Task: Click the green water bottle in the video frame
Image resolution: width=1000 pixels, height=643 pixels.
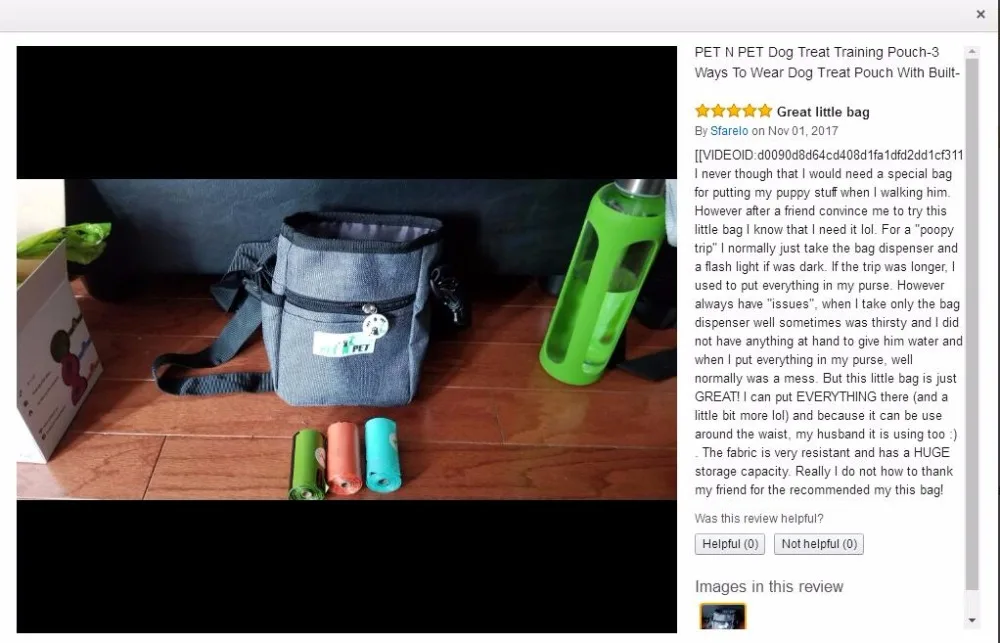Action: (603, 281)
